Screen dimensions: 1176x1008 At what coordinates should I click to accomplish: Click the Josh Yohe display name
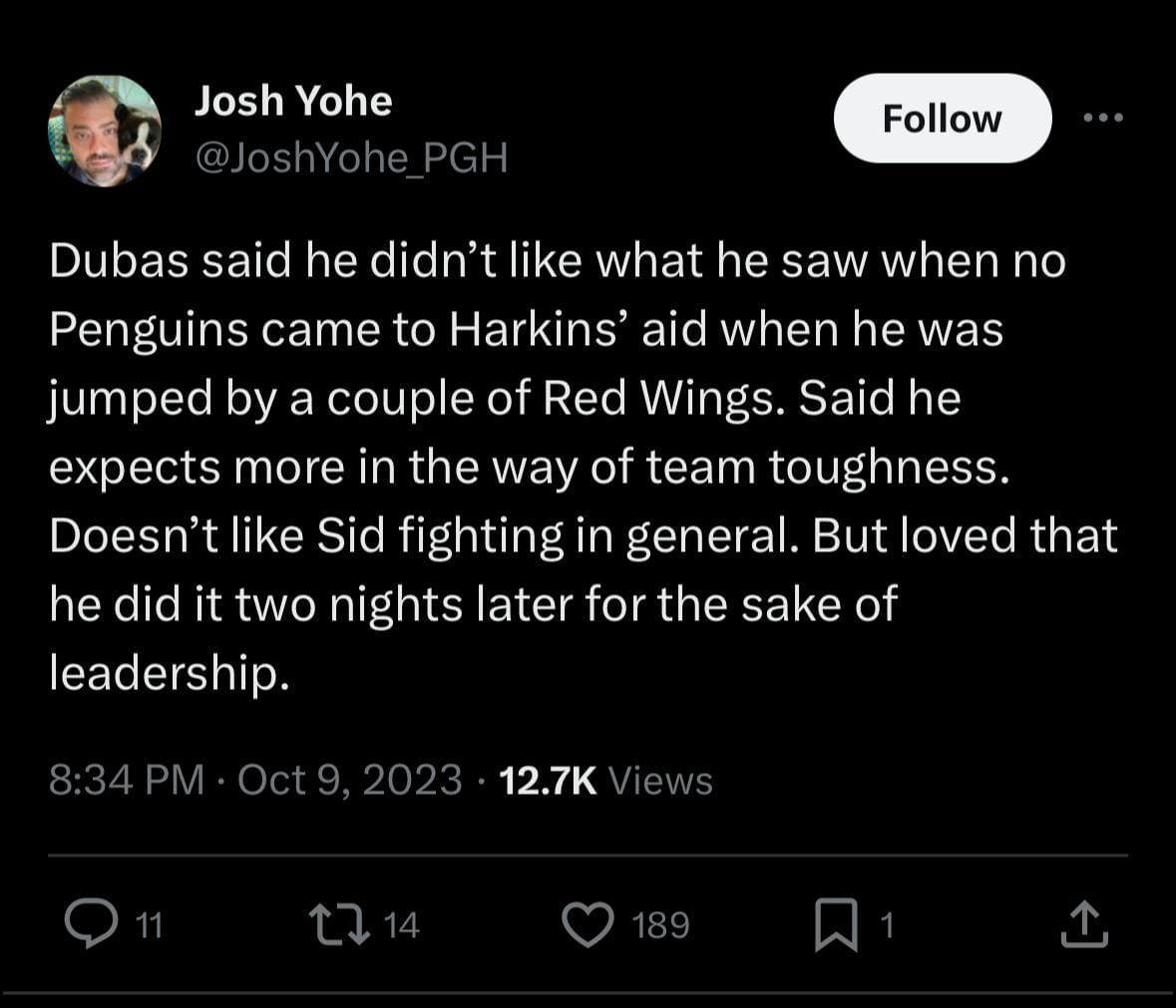292,101
